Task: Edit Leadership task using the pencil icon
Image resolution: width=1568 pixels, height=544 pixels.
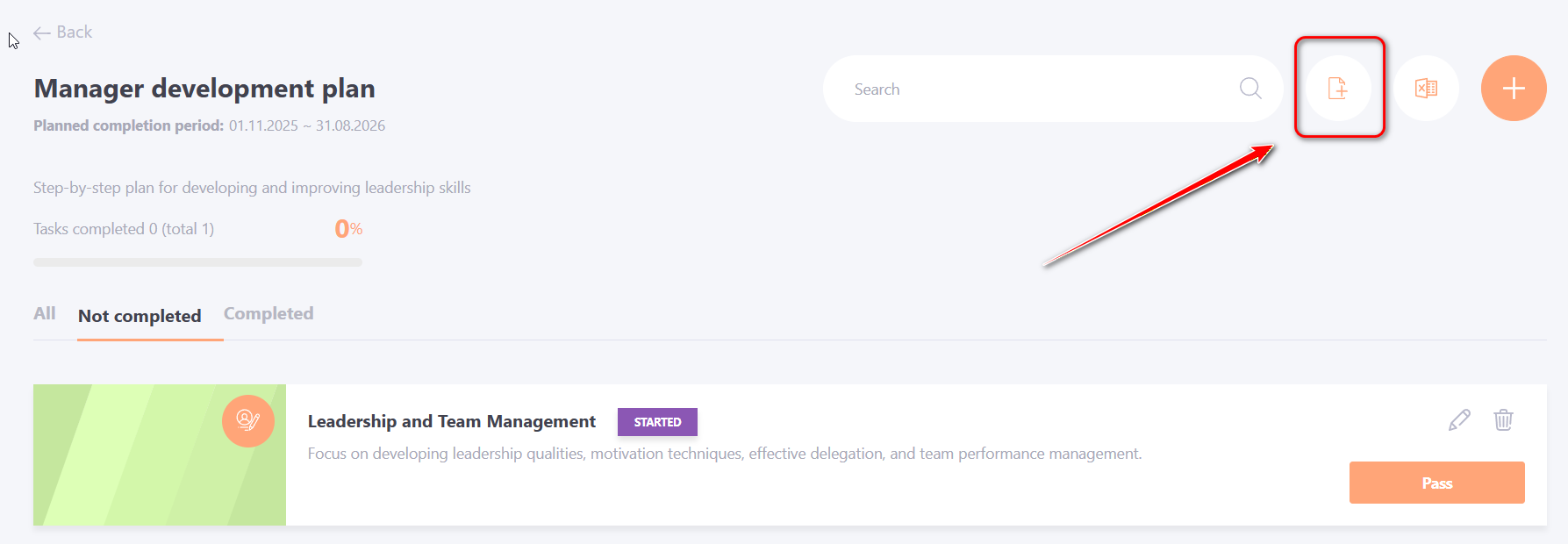Action: pyautogui.click(x=1458, y=420)
